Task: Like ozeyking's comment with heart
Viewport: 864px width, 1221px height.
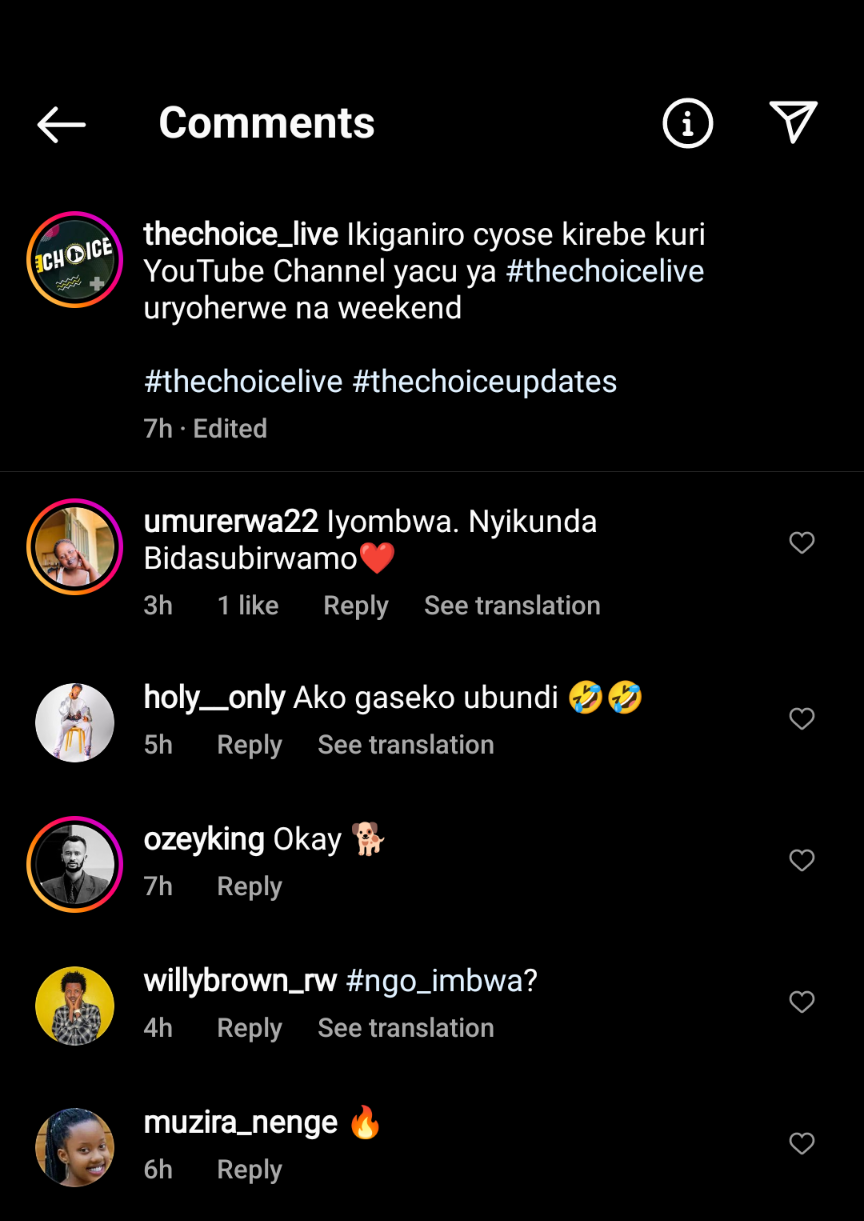Action: pyautogui.click(x=802, y=860)
